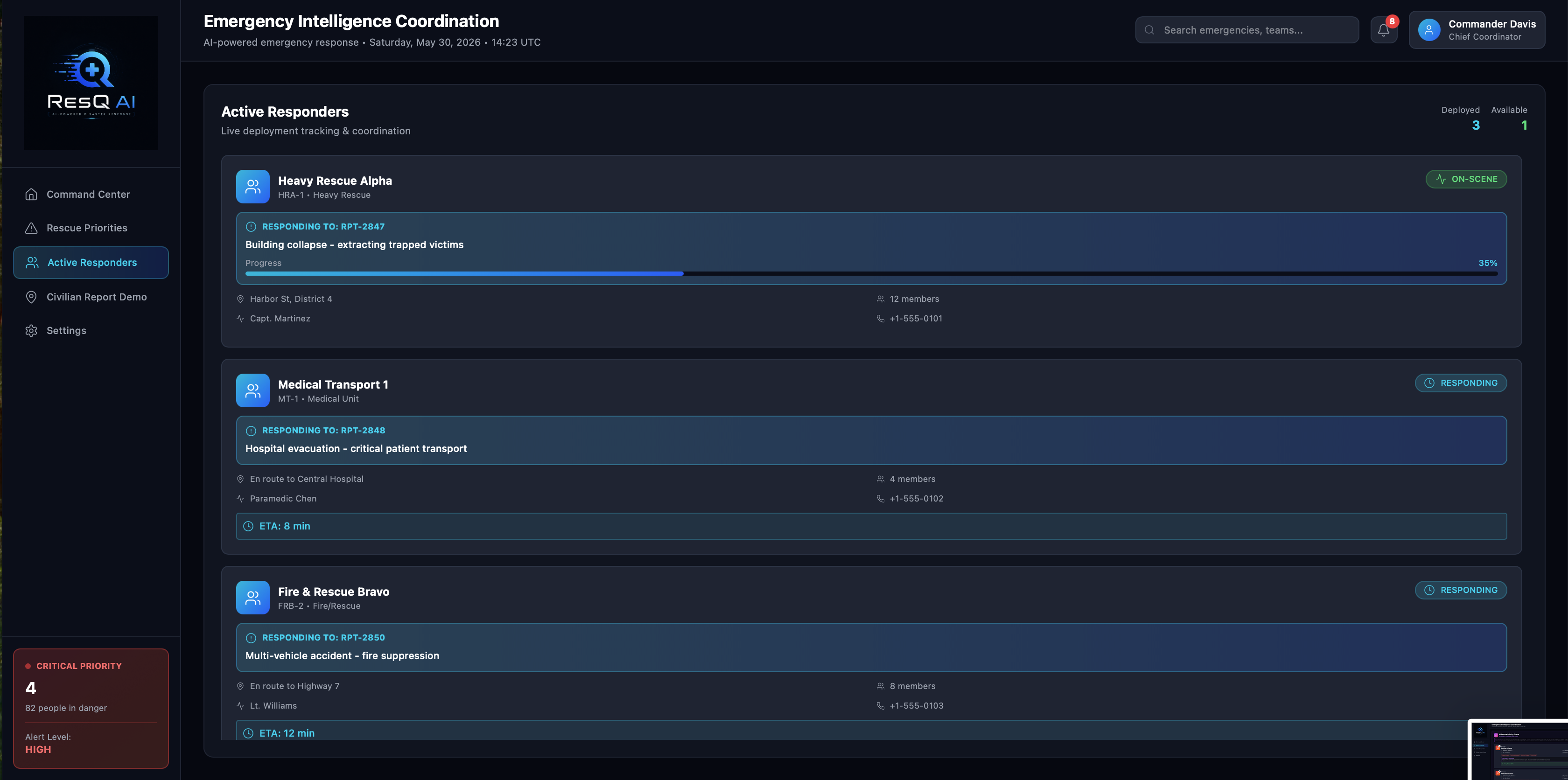The height and width of the screenshot is (780, 1568).
Task: Click location pin next to Highway 7
Action: coord(240,686)
